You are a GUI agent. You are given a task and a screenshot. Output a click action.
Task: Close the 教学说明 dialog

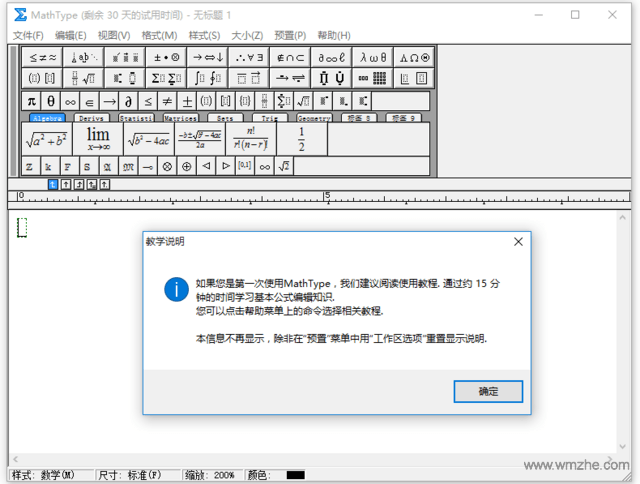[x=518, y=242]
